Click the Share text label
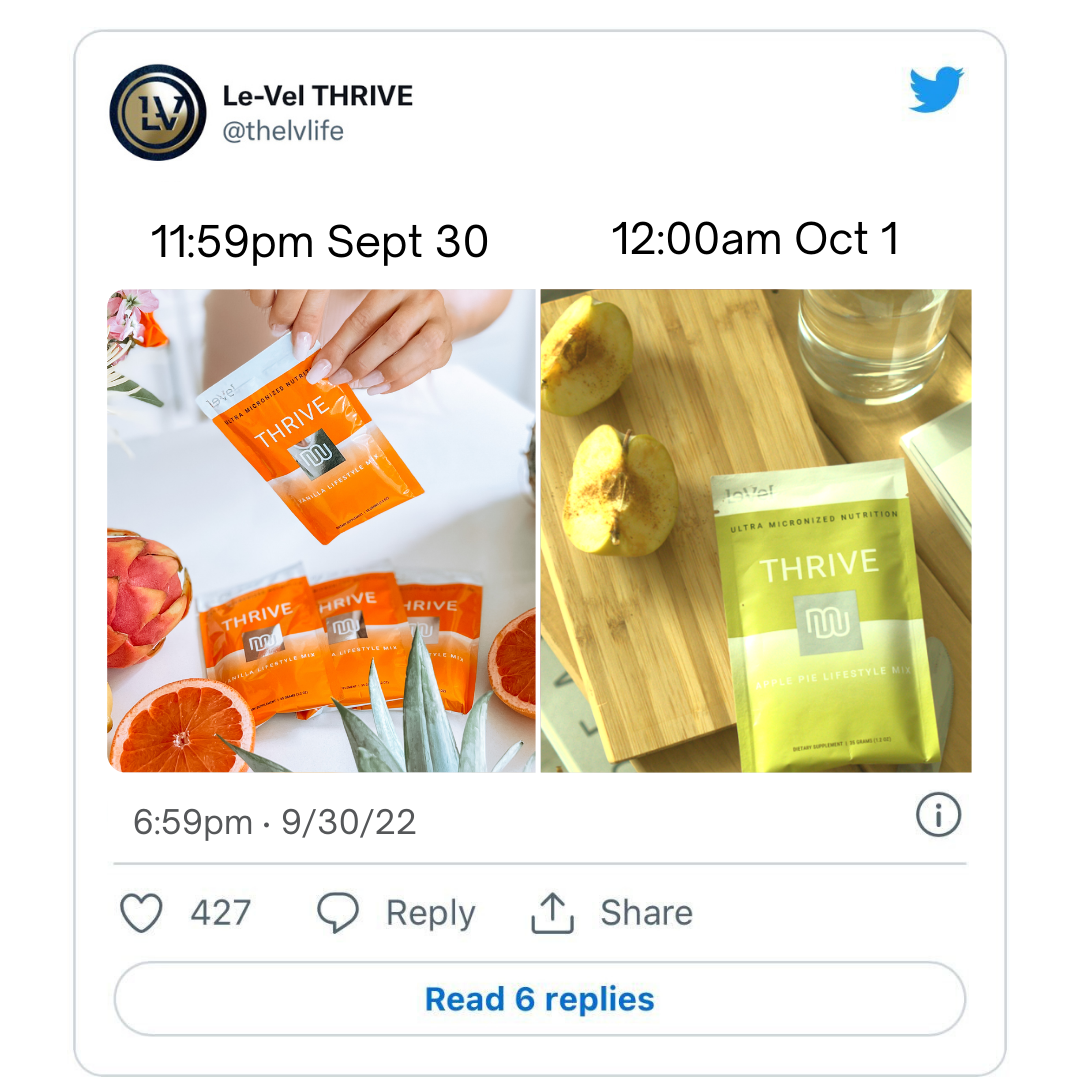 coord(647,913)
